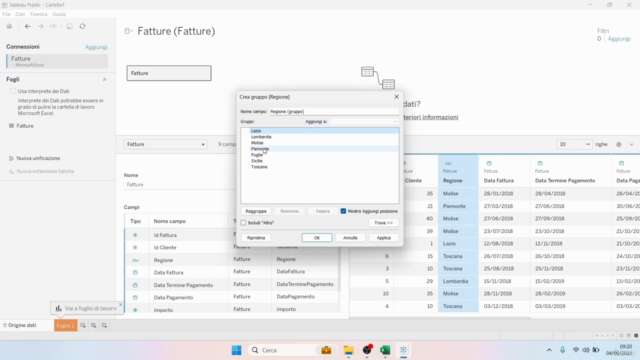
Task: Enable Usa Interprete dei Dati checkbox
Action: tap(13, 91)
